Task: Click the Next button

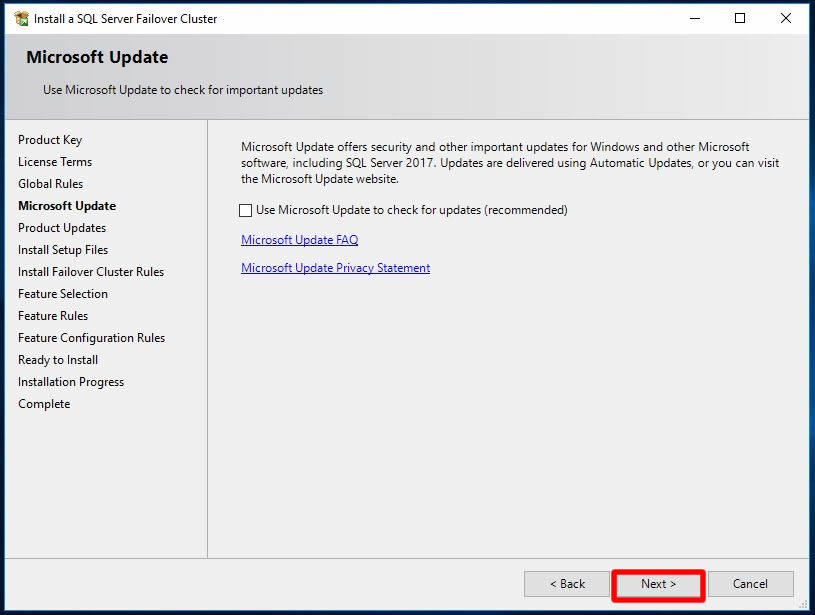Action: coord(658,584)
